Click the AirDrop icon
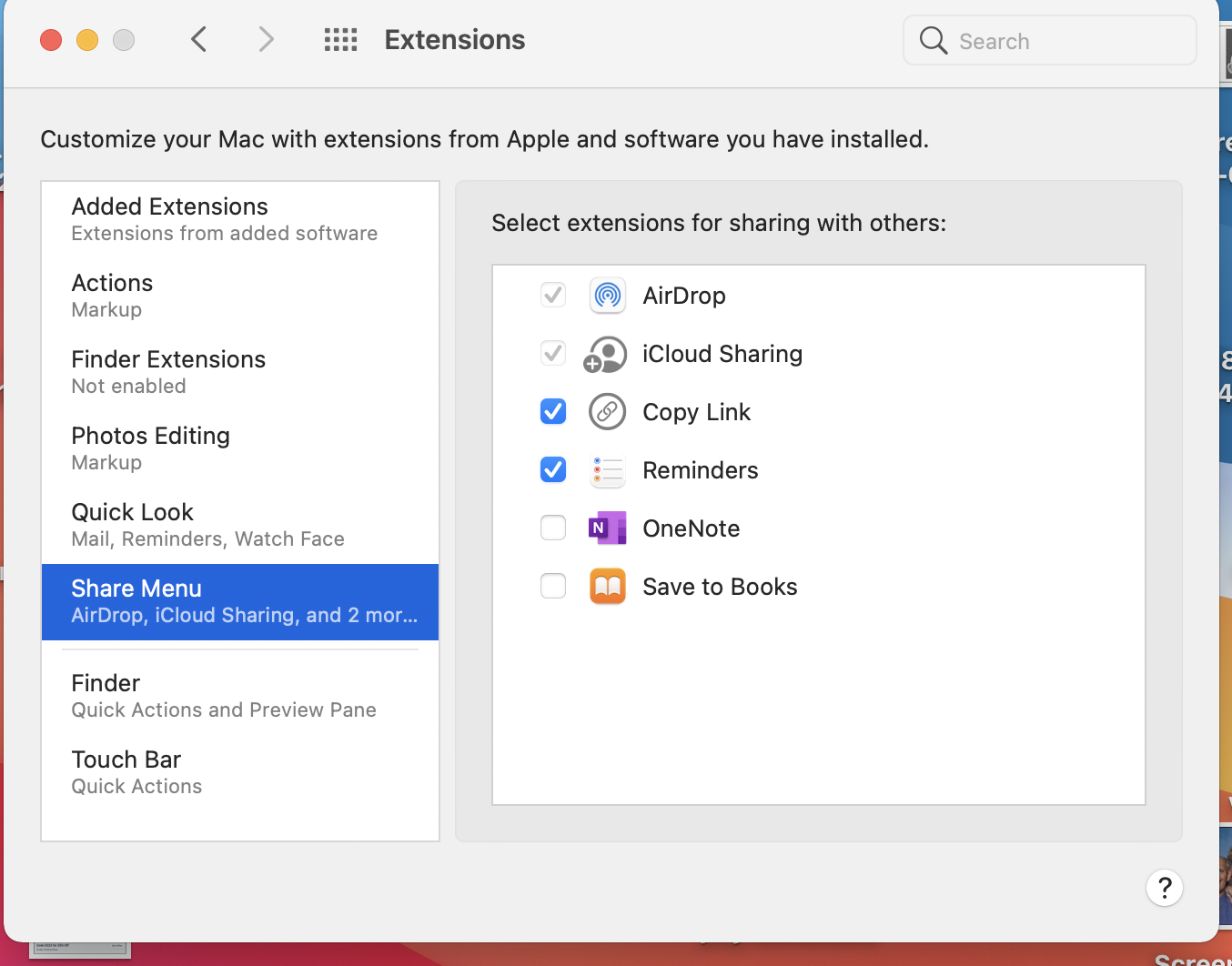The height and width of the screenshot is (966, 1232). pyautogui.click(x=608, y=296)
